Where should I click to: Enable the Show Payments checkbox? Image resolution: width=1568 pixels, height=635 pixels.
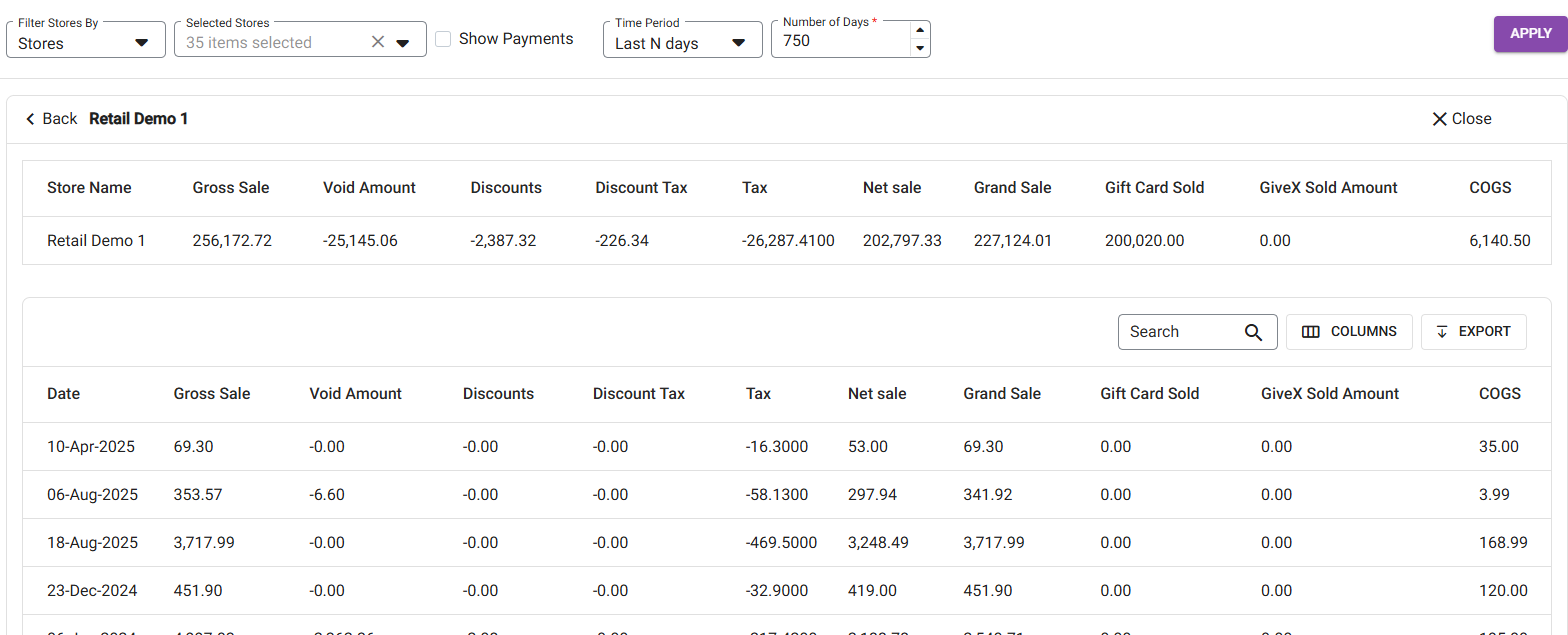pos(443,39)
